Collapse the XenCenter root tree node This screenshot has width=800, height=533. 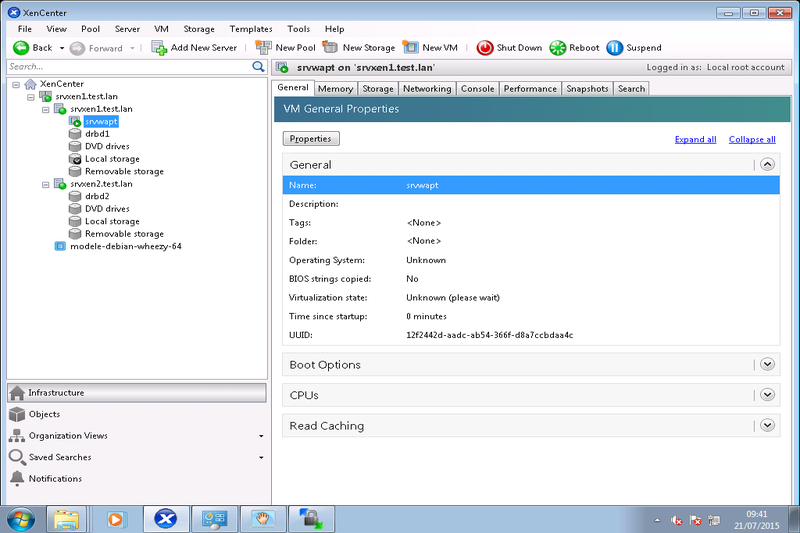pos(16,84)
